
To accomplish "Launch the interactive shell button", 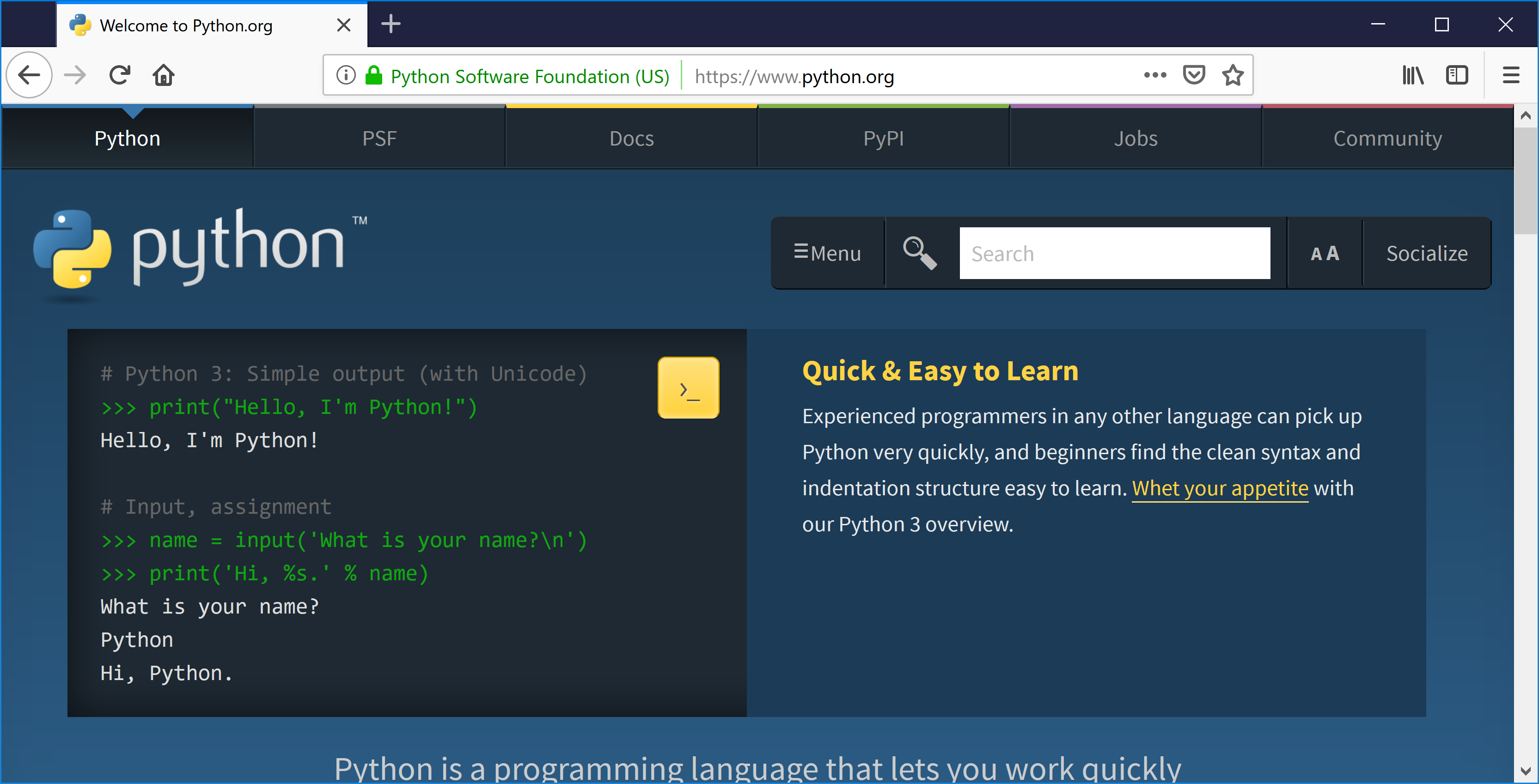I will (688, 388).
